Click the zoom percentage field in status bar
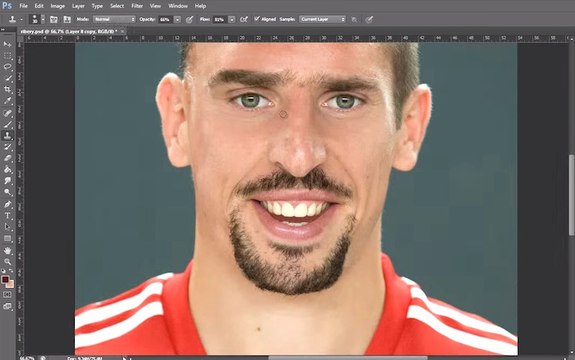 coord(27,358)
